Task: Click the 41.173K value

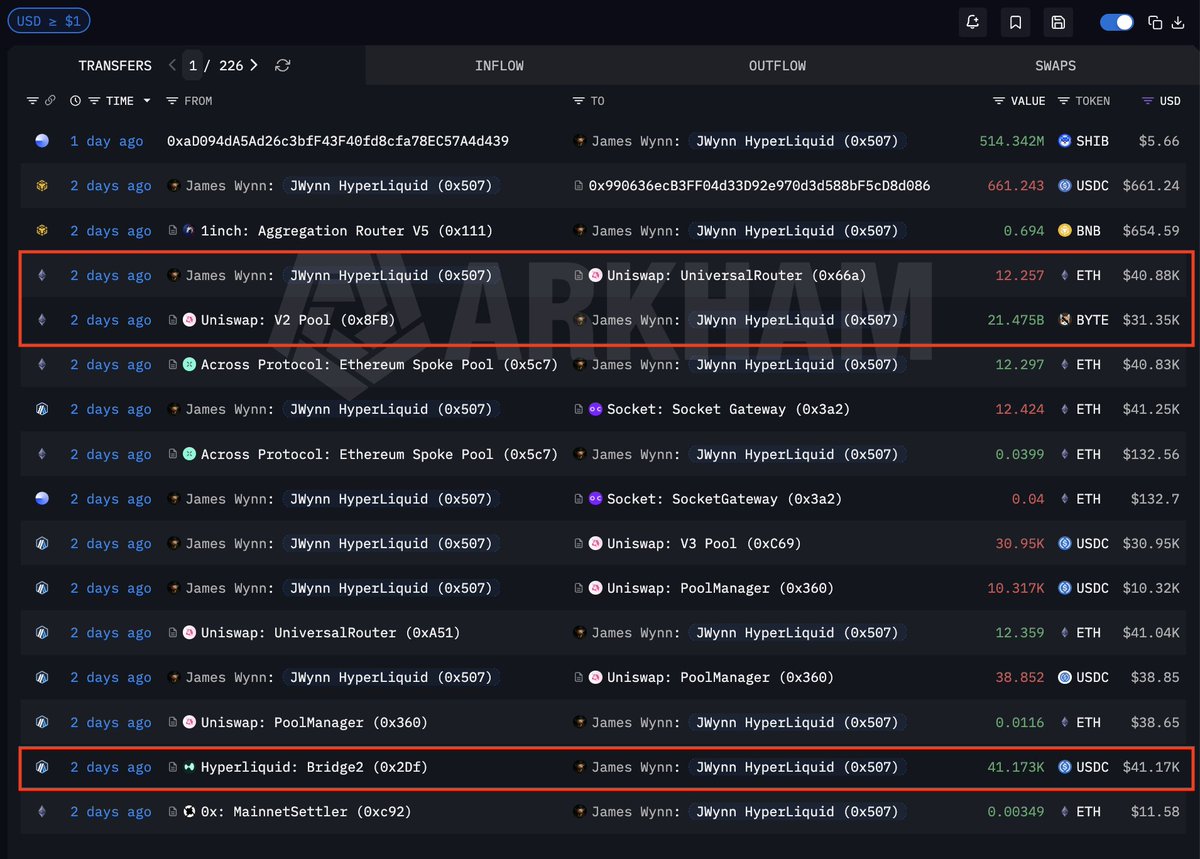Action: pos(1016,767)
